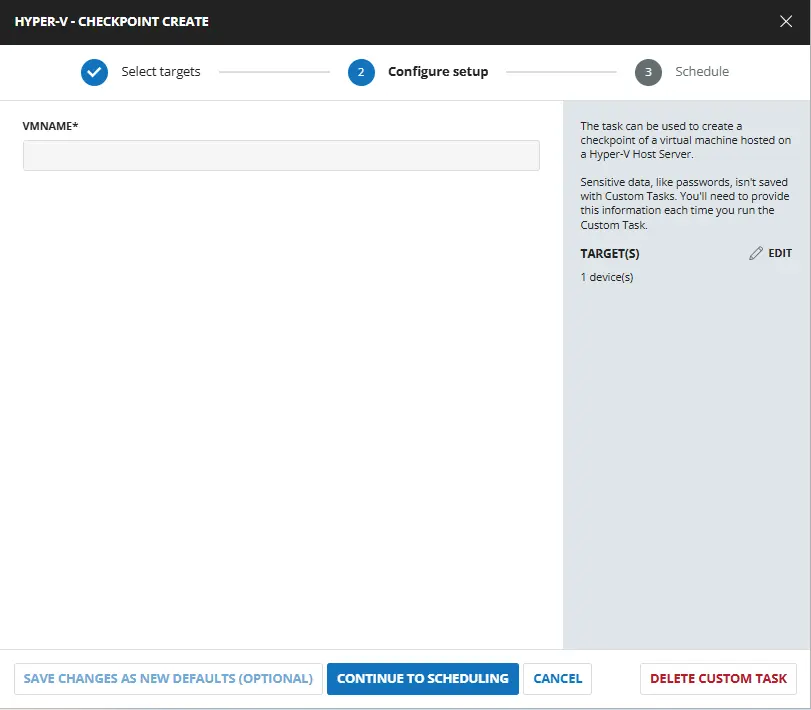Save changes as new defaults
This screenshot has height=710, width=811.
tap(168, 678)
